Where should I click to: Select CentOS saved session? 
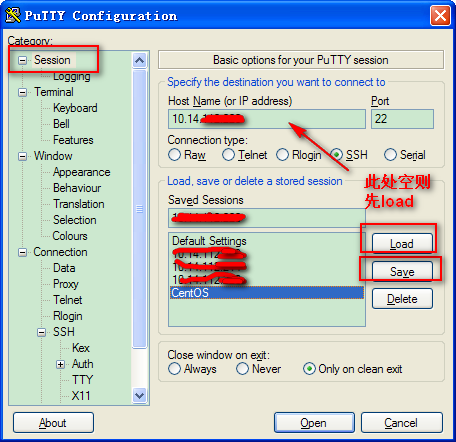(x=267, y=293)
